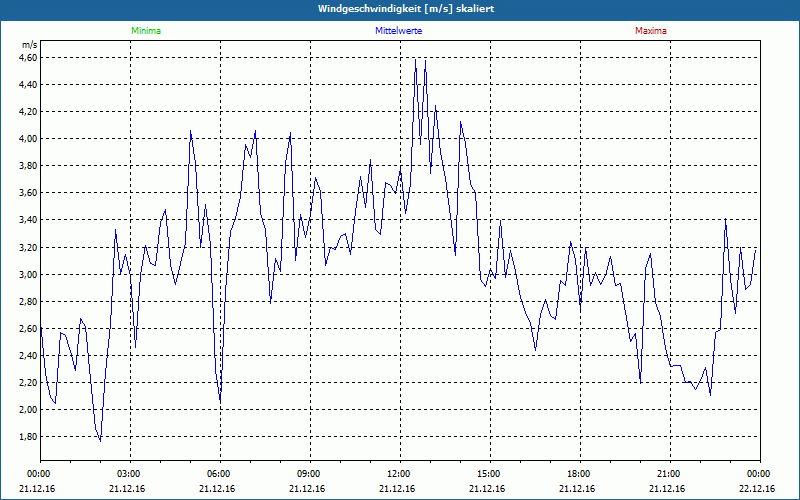Click the 3,00 y-axis value
The width and height of the screenshot is (800, 500).
[29, 275]
